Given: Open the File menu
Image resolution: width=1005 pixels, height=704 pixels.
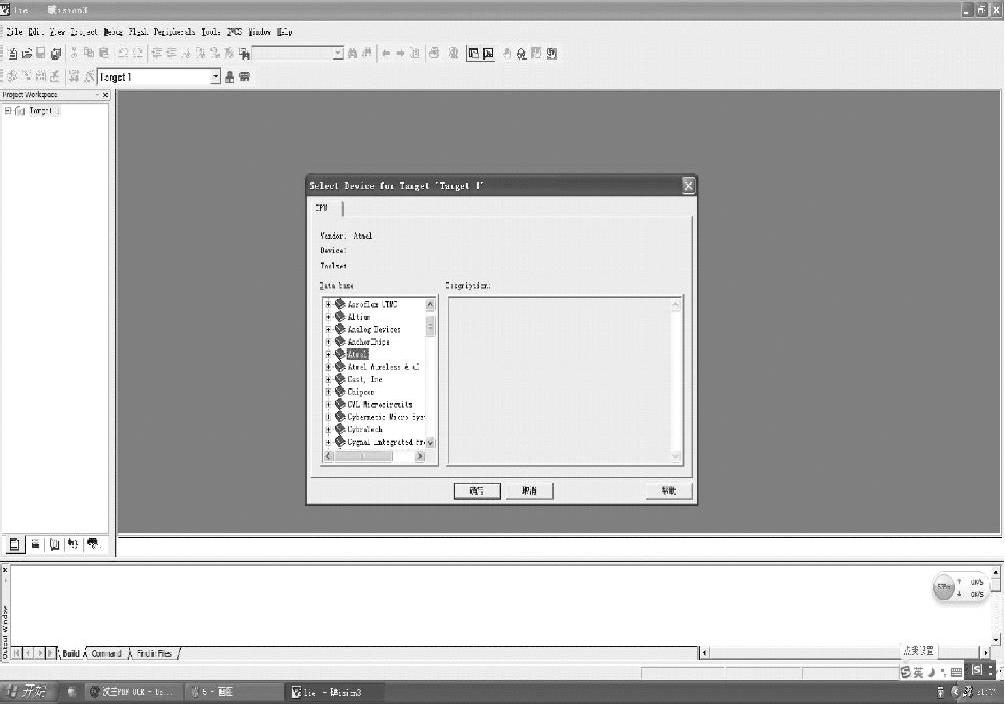Looking at the screenshot, I should click(x=14, y=31).
